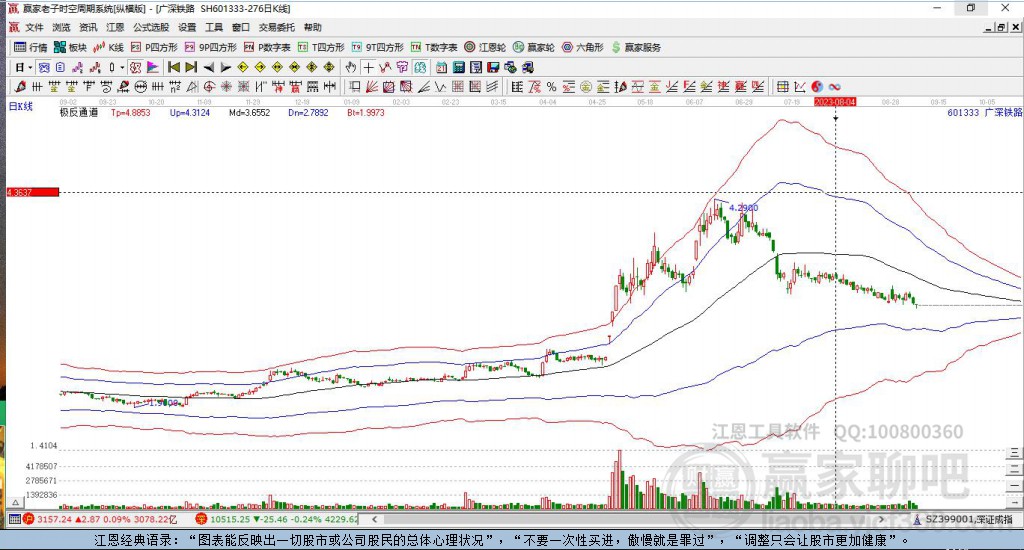Viewport: 1024px width, 550px height.
Task: Open the 江恩轮 tool
Action: click(485, 47)
